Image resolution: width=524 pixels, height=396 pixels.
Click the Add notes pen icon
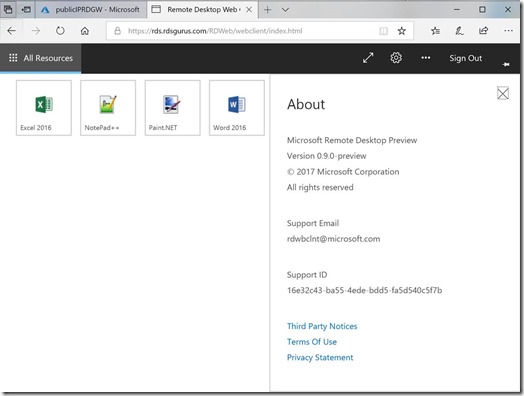pyautogui.click(x=459, y=31)
